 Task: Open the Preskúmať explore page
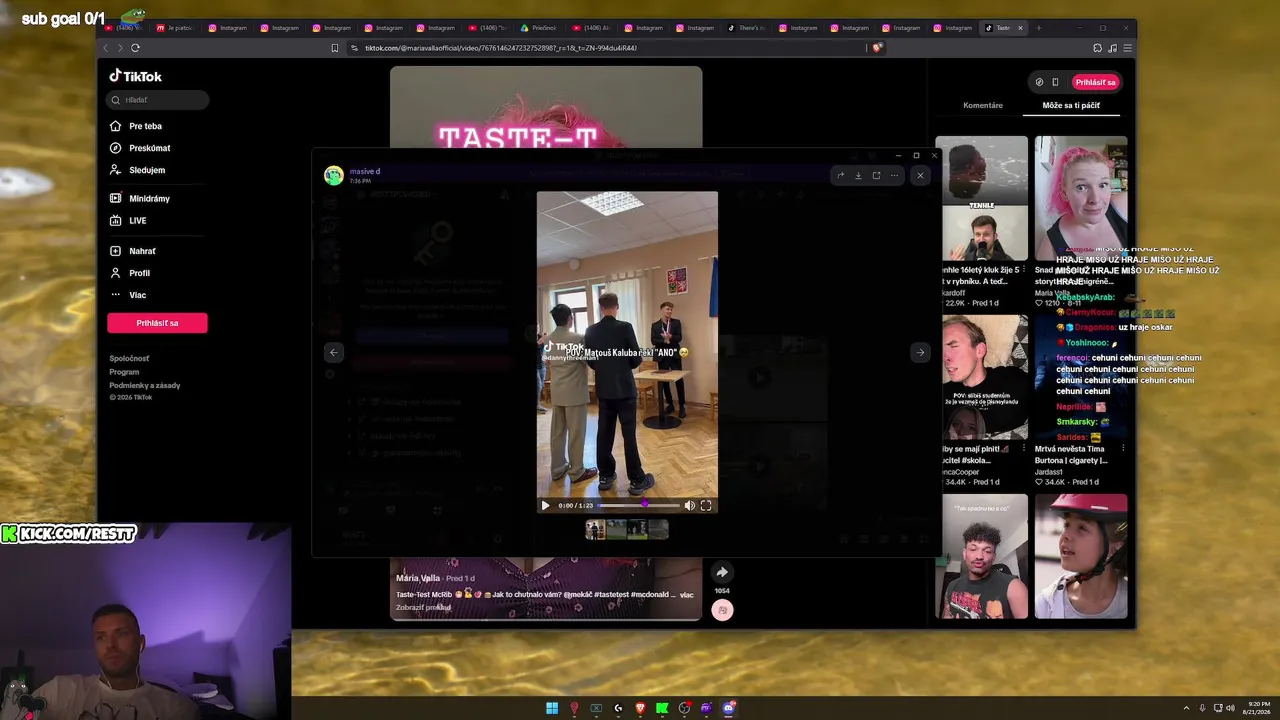[x=141, y=148]
